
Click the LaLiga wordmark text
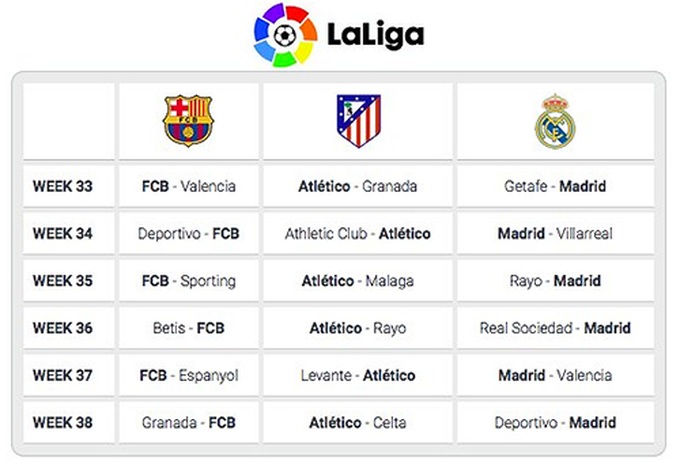tap(376, 35)
